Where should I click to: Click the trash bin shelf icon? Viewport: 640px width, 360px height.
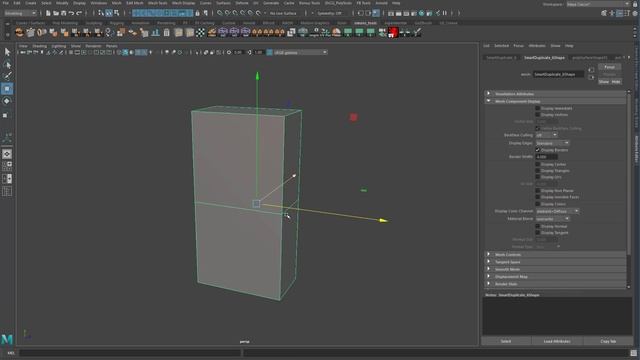pos(167,33)
